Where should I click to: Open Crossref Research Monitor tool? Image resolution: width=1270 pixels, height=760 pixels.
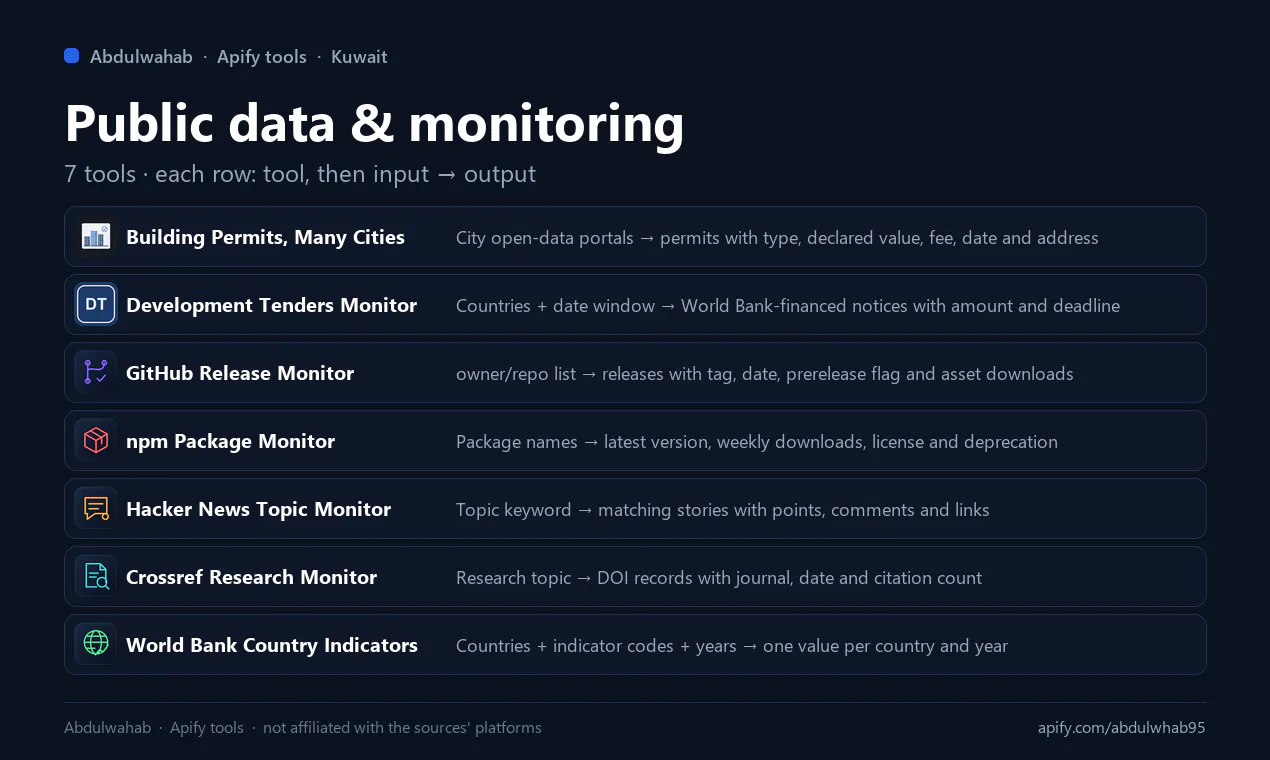coord(635,577)
